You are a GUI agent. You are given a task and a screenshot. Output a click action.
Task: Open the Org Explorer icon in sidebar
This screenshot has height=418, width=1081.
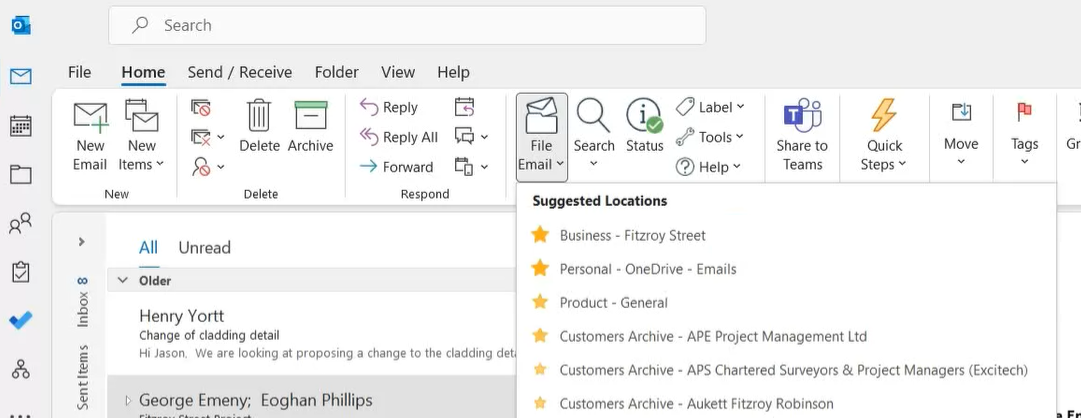coord(21,369)
